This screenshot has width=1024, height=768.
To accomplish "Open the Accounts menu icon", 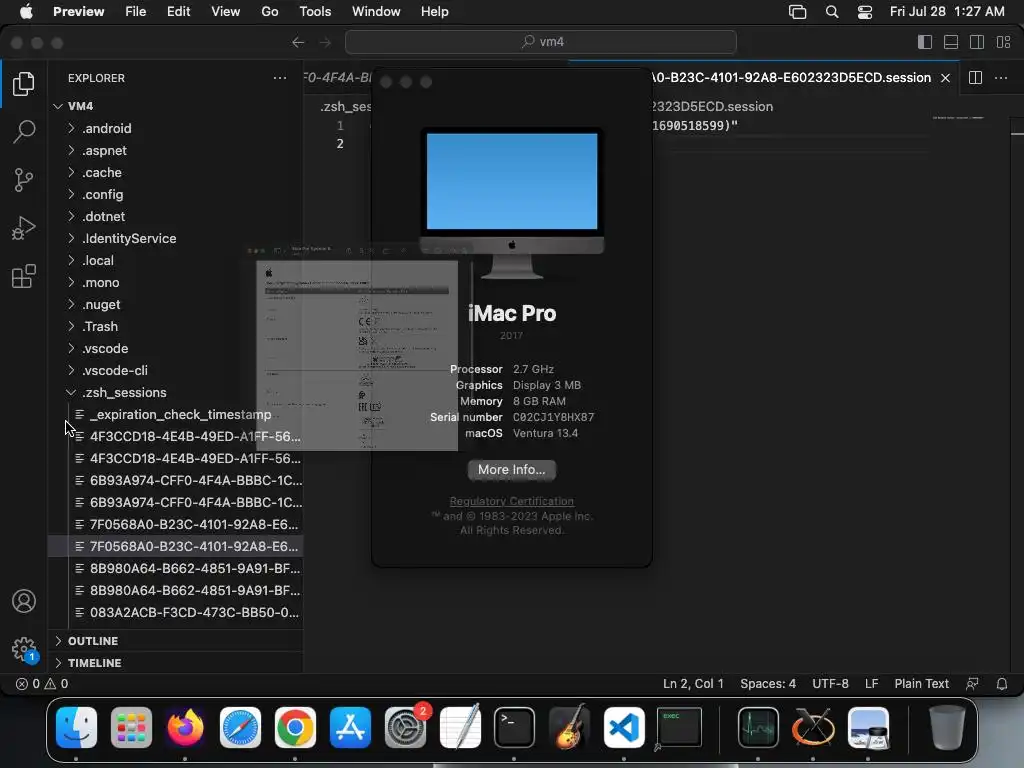I will (x=24, y=601).
